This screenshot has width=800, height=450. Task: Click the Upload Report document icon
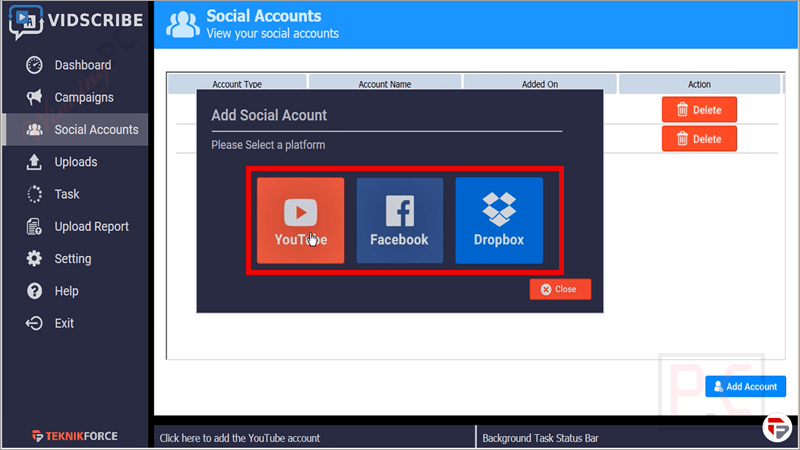(x=34, y=227)
